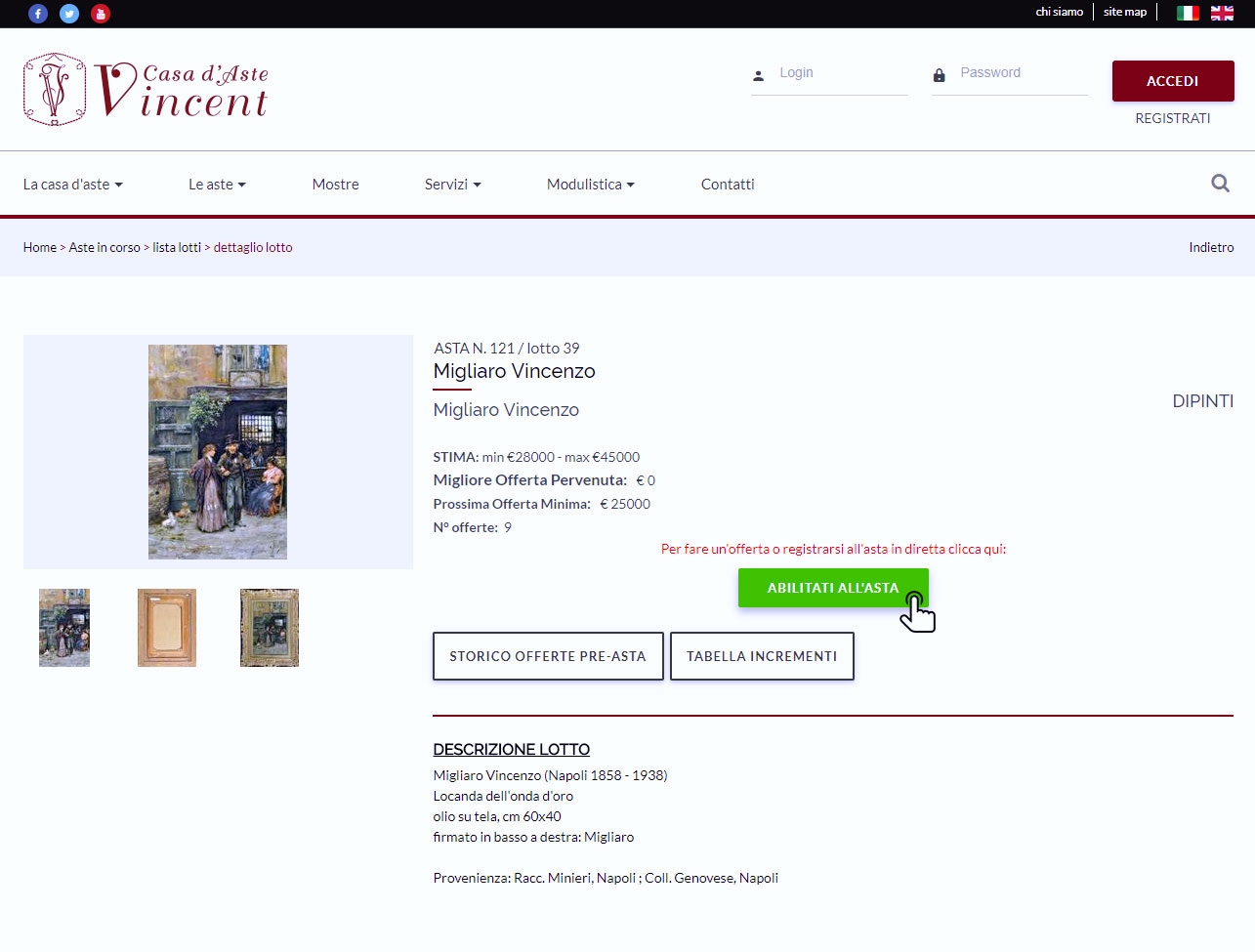The height and width of the screenshot is (952, 1255).
Task: Click the ASTA N. 121 / lotto 39 text
Action: coord(507,349)
